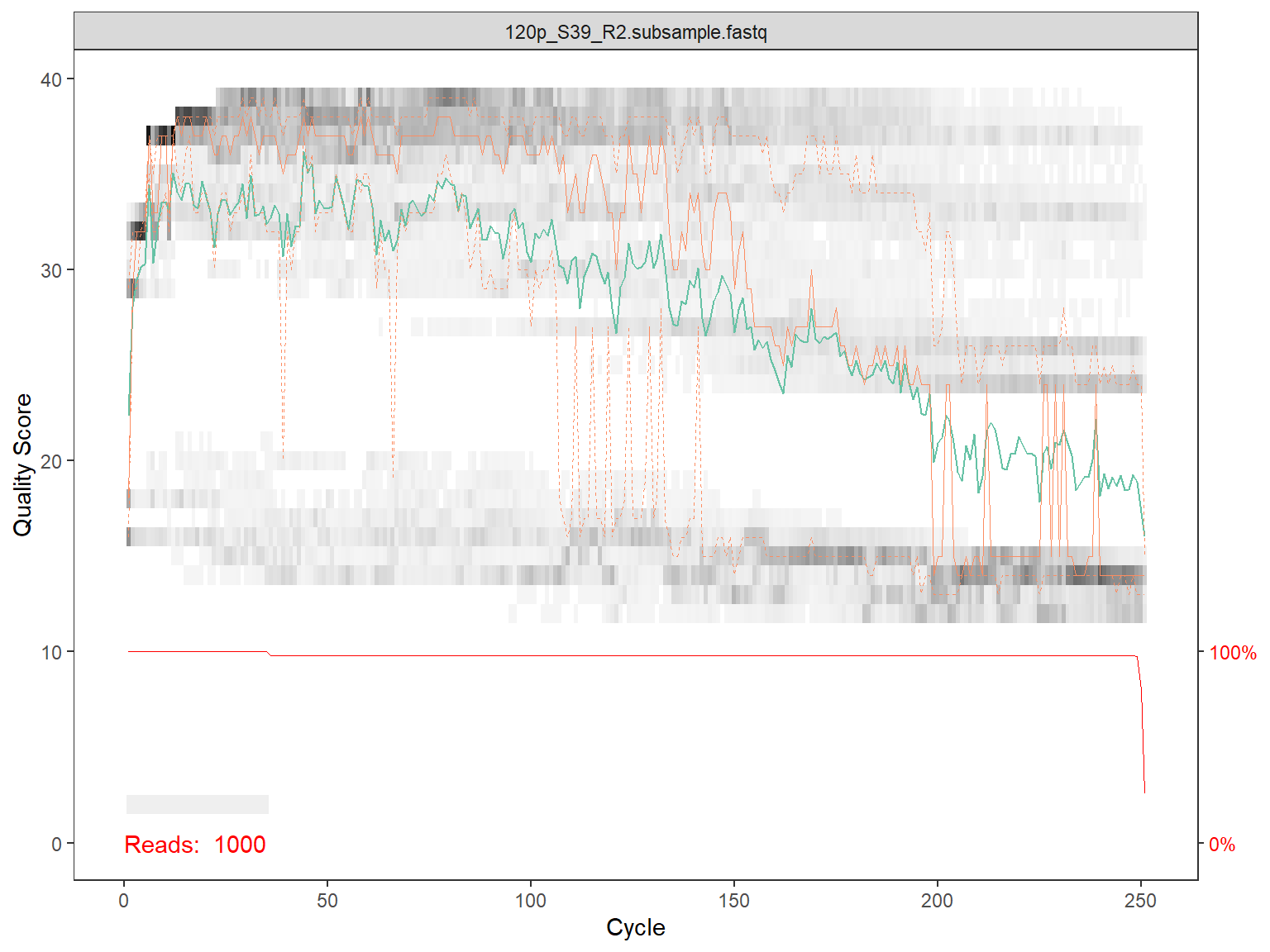The height and width of the screenshot is (952, 1270).
Task: Click the y-axis tick label 30
Action: (x=51, y=271)
